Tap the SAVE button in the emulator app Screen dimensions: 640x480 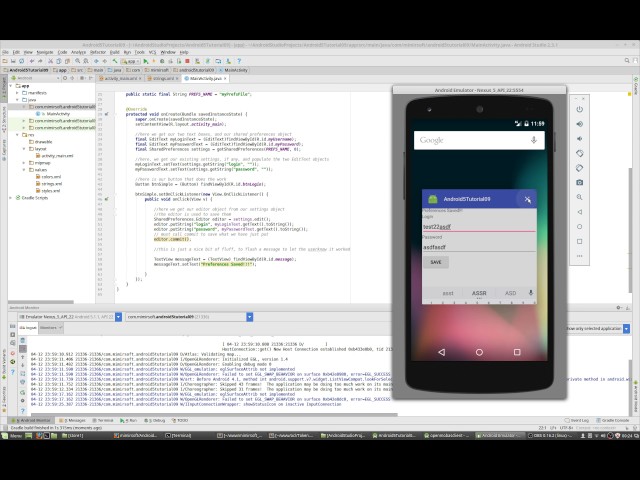click(x=436, y=262)
